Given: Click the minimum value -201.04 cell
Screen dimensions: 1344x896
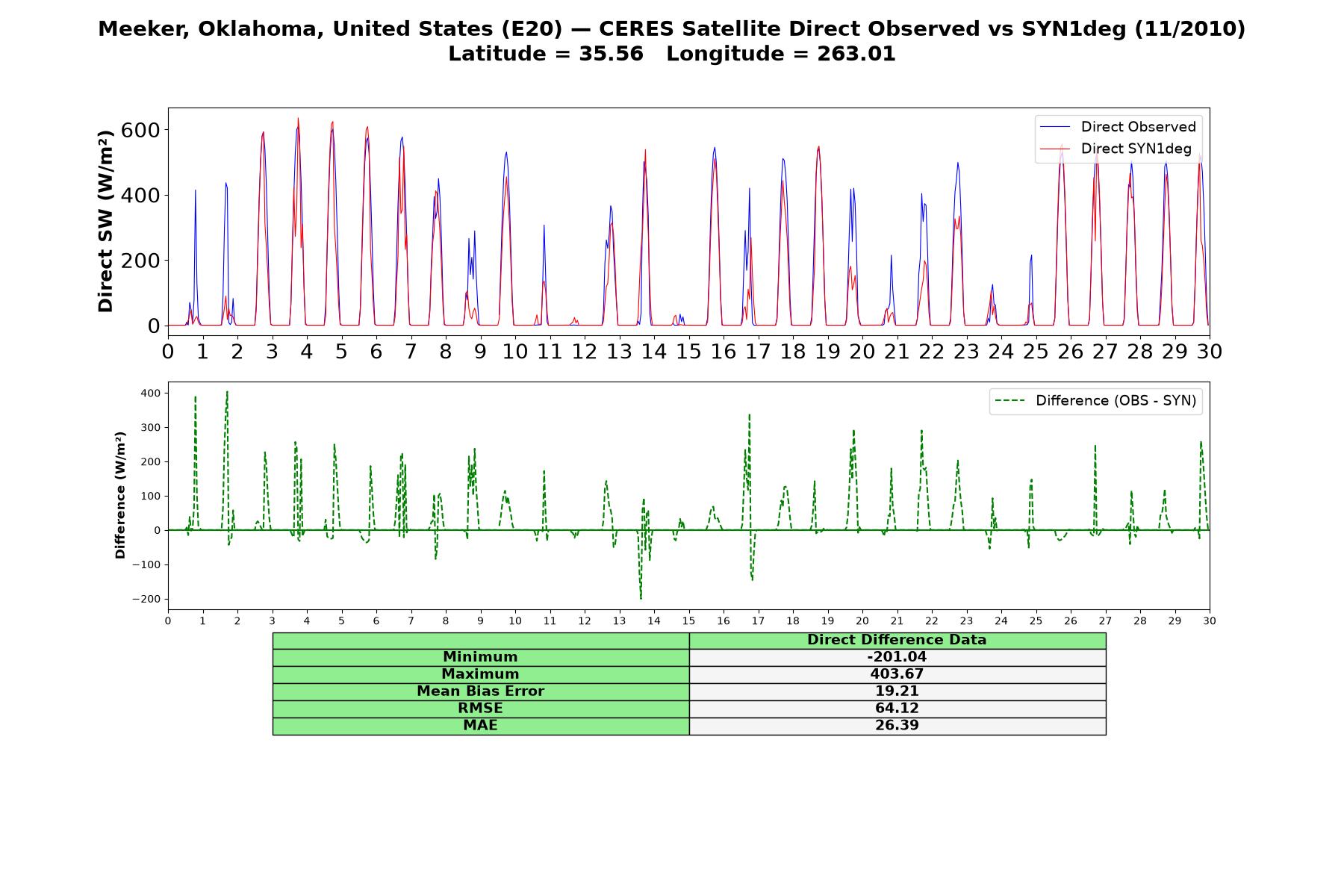Looking at the screenshot, I should [897, 657].
